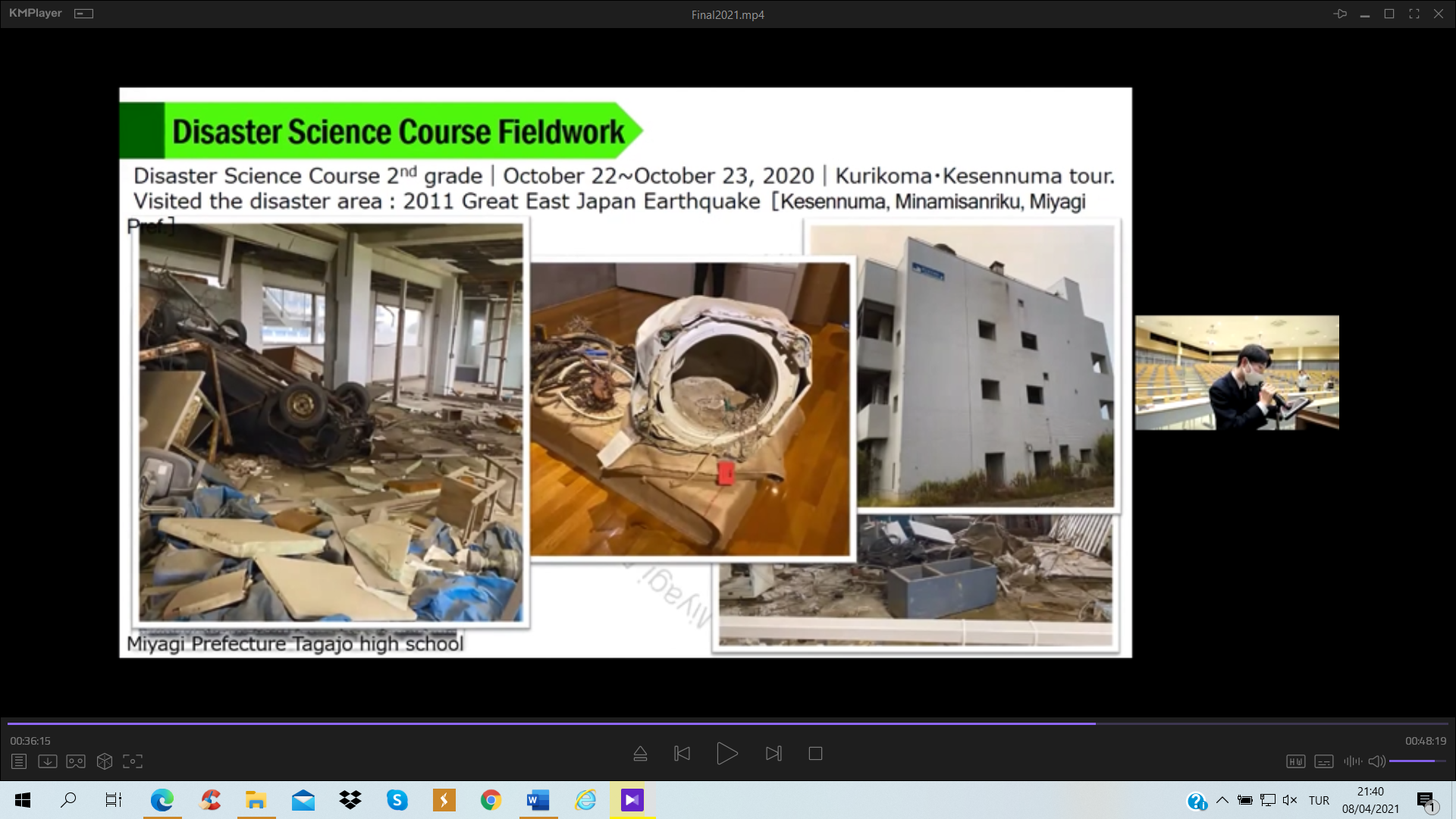Enable VR mode icon
The width and height of the screenshot is (1456, 819).
click(x=76, y=761)
